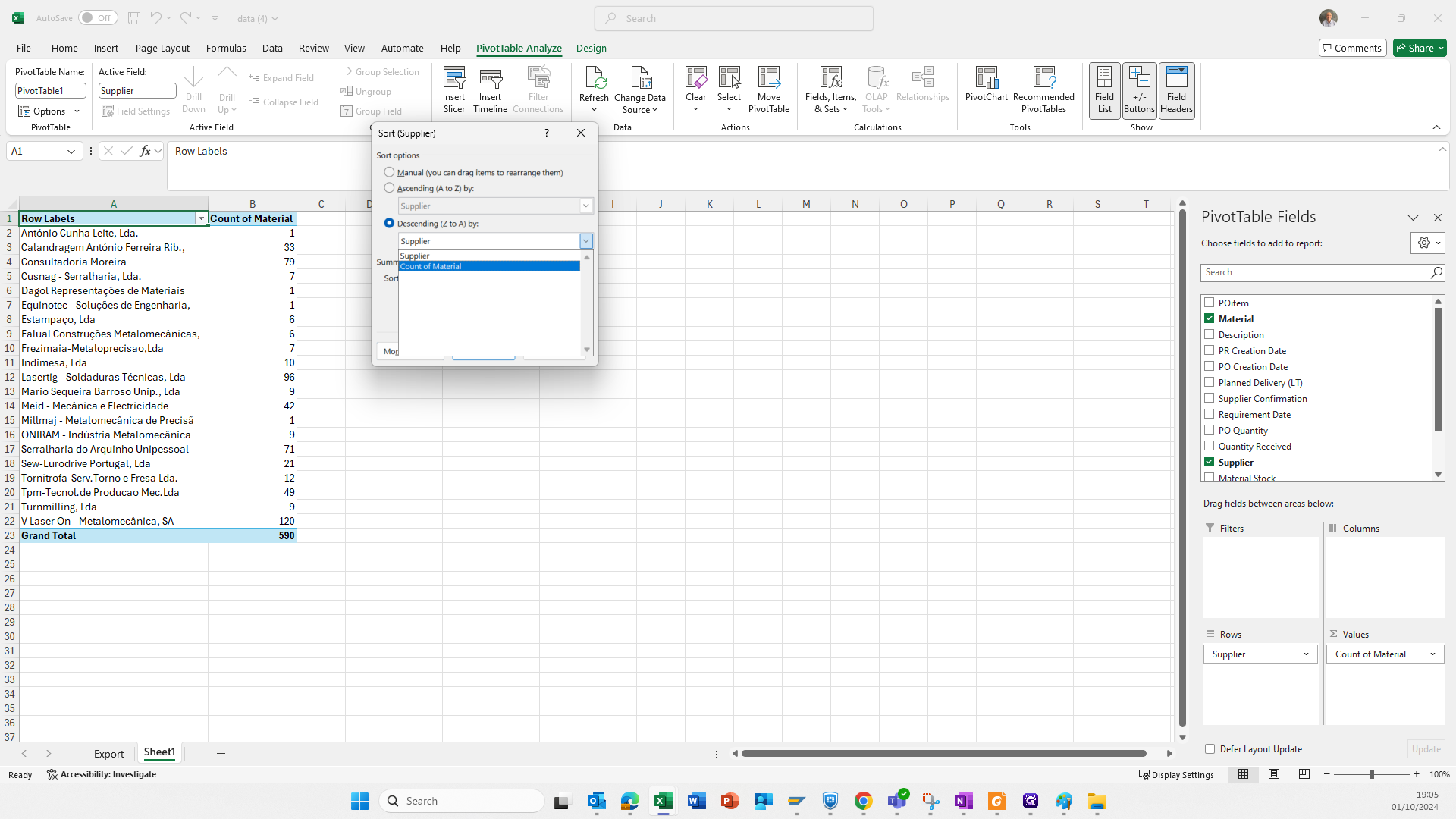Expand the Name Box dropdown
The height and width of the screenshot is (819, 1456).
click(x=71, y=151)
